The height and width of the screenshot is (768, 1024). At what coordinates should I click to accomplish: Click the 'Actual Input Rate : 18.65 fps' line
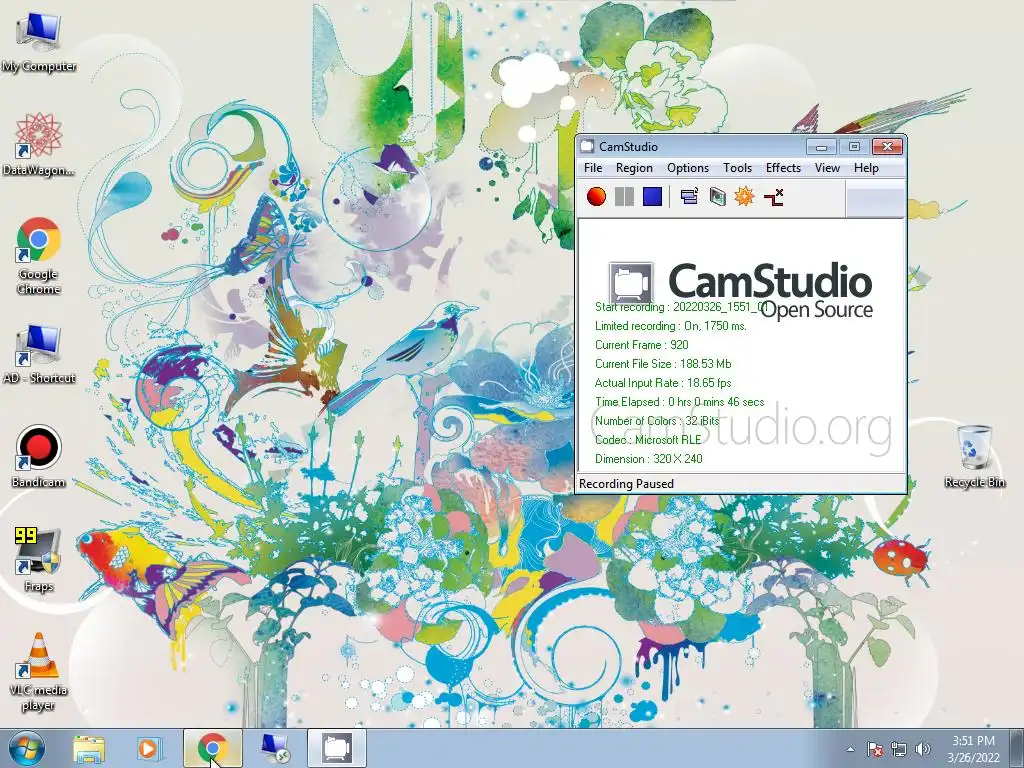663,383
